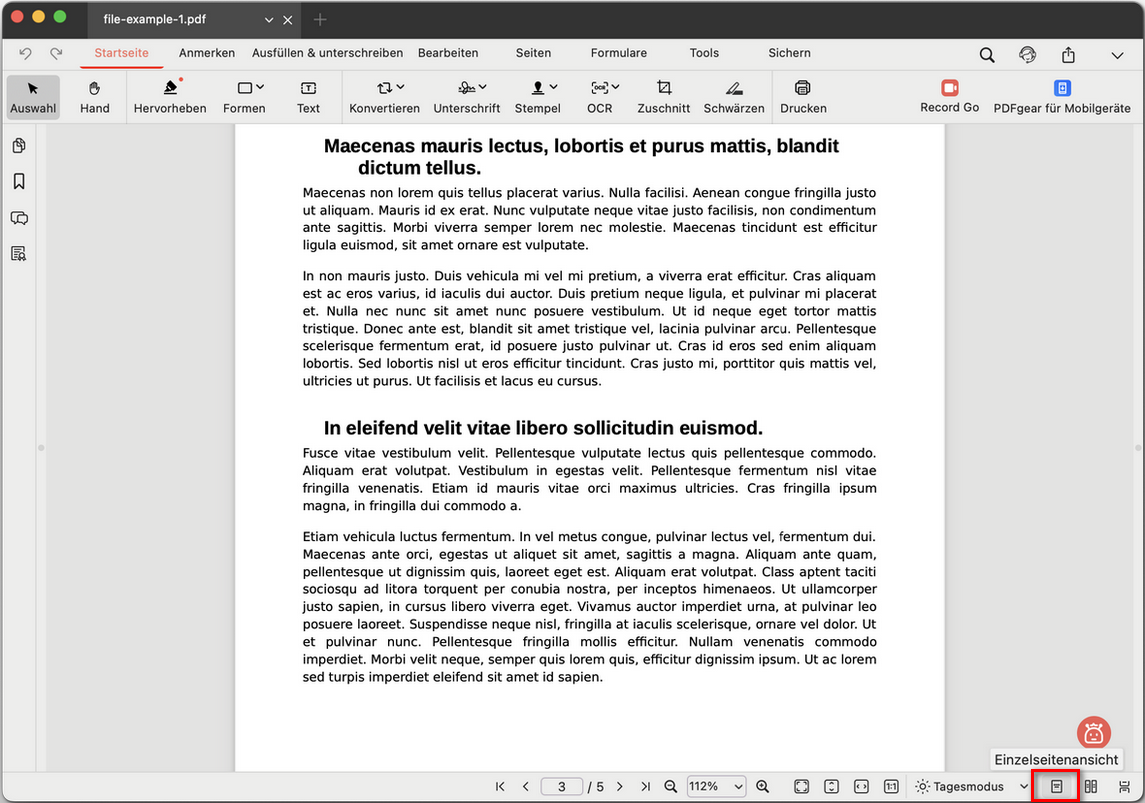Switch to Einzelseitenansicht single page view
Image resolution: width=1145 pixels, height=803 pixels.
tap(1056, 787)
